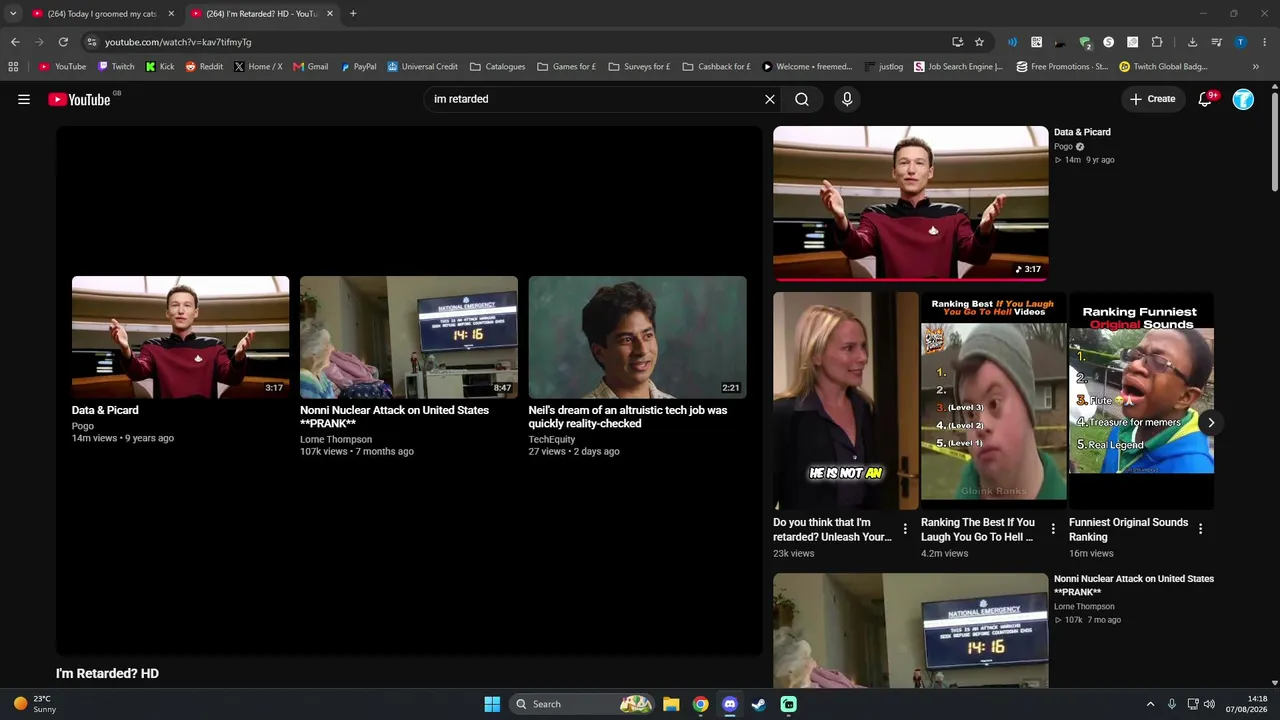Image resolution: width=1280 pixels, height=720 pixels.
Task: Reload the page in Chrome
Action: (x=63, y=42)
